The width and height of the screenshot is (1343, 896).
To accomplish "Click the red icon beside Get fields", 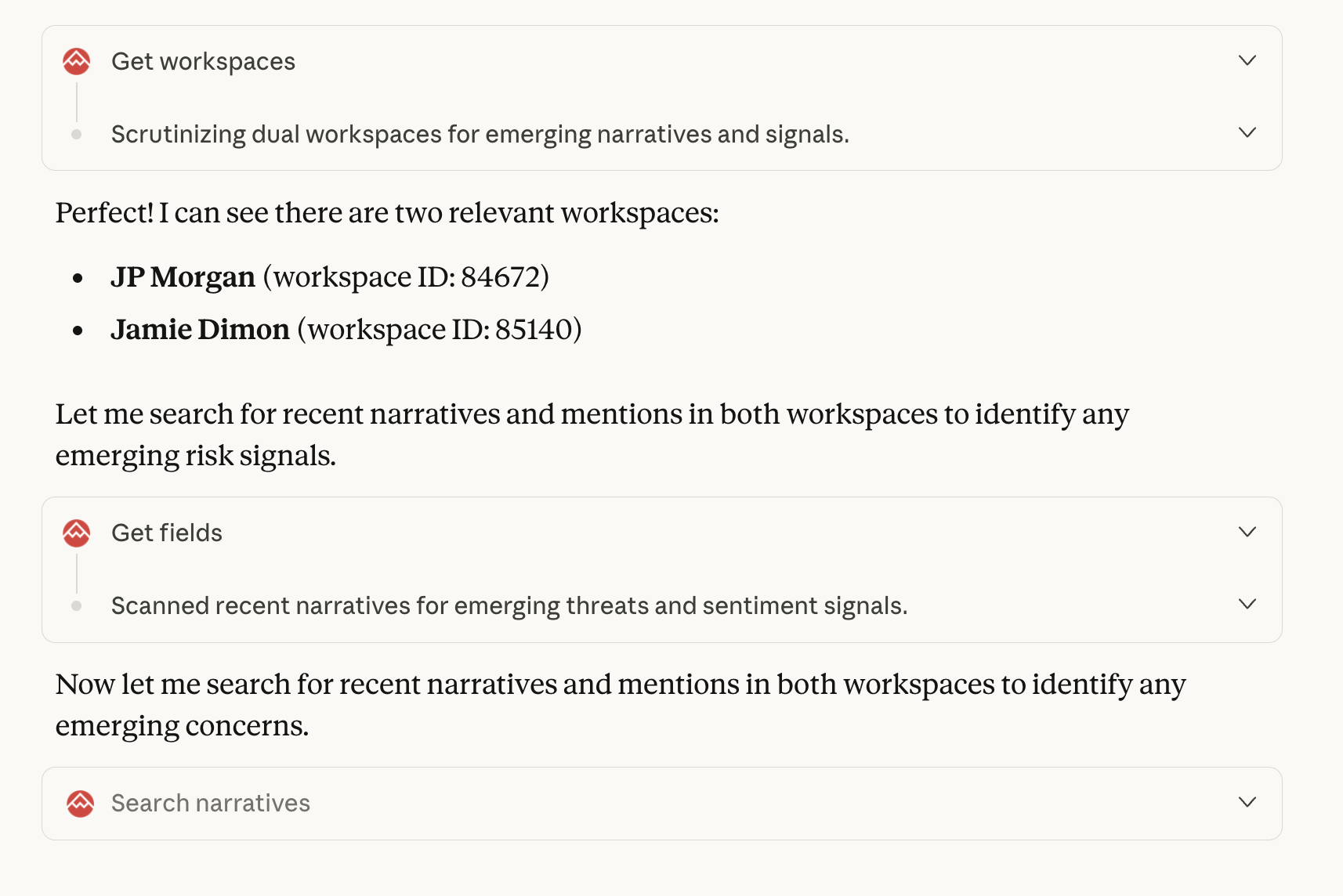I will tap(77, 533).
